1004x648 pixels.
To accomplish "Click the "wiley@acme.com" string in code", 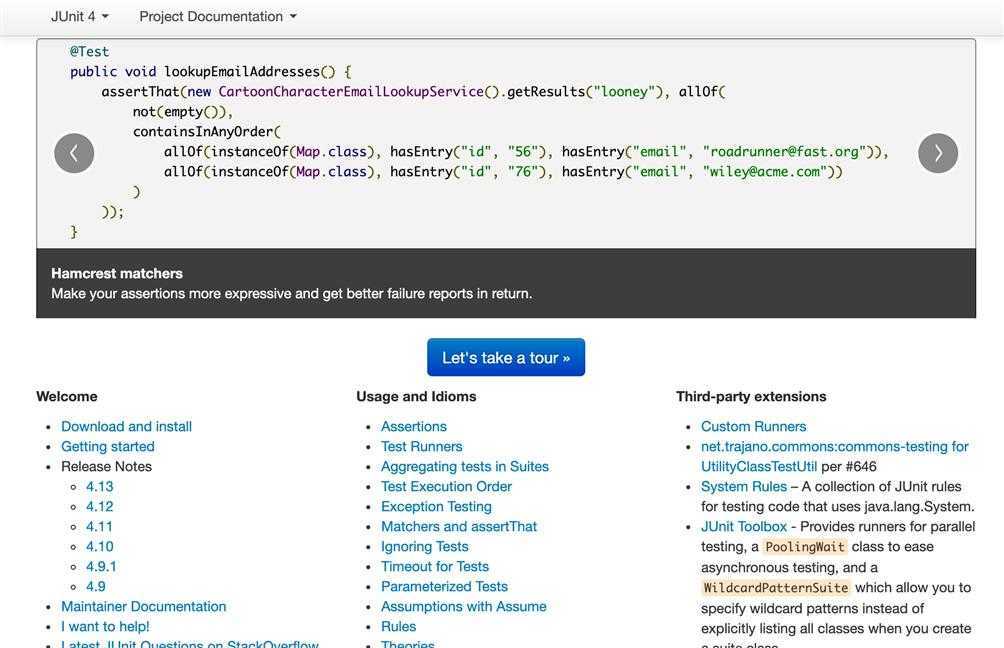I will [x=765, y=172].
